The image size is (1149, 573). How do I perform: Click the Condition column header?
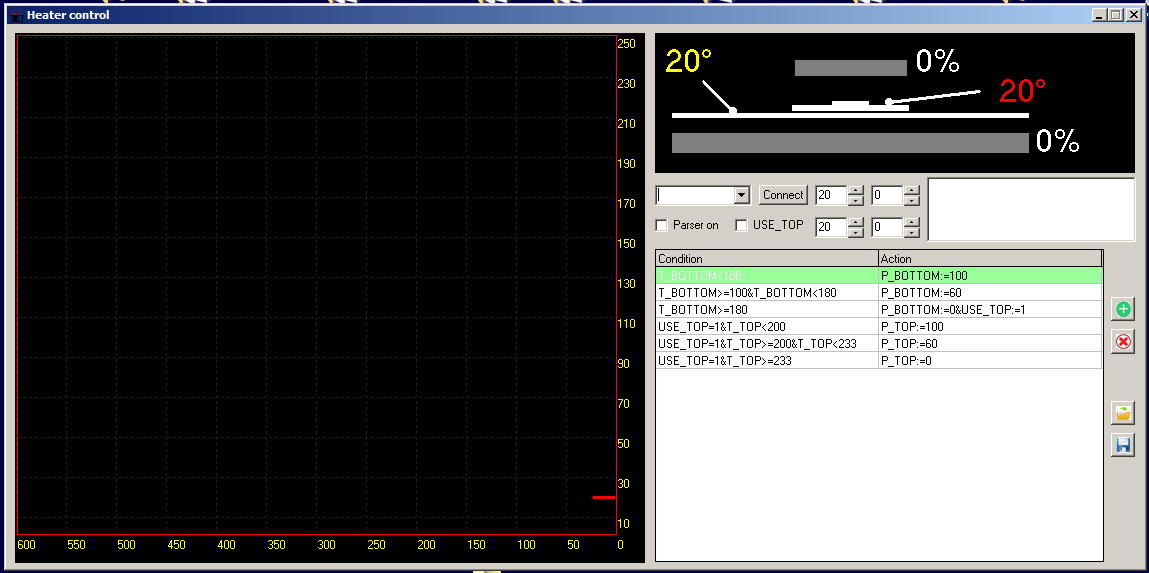coord(766,259)
